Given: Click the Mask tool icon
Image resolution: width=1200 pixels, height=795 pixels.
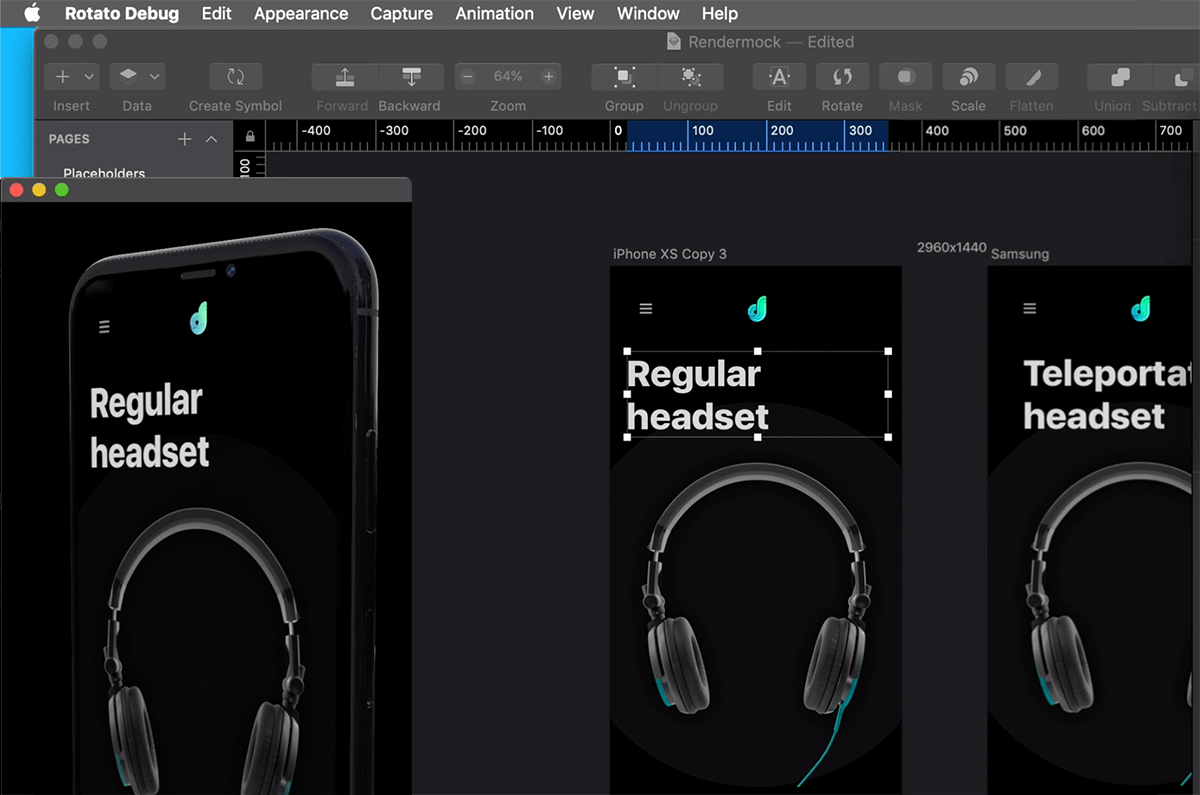Looking at the screenshot, I should pos(905,76).
